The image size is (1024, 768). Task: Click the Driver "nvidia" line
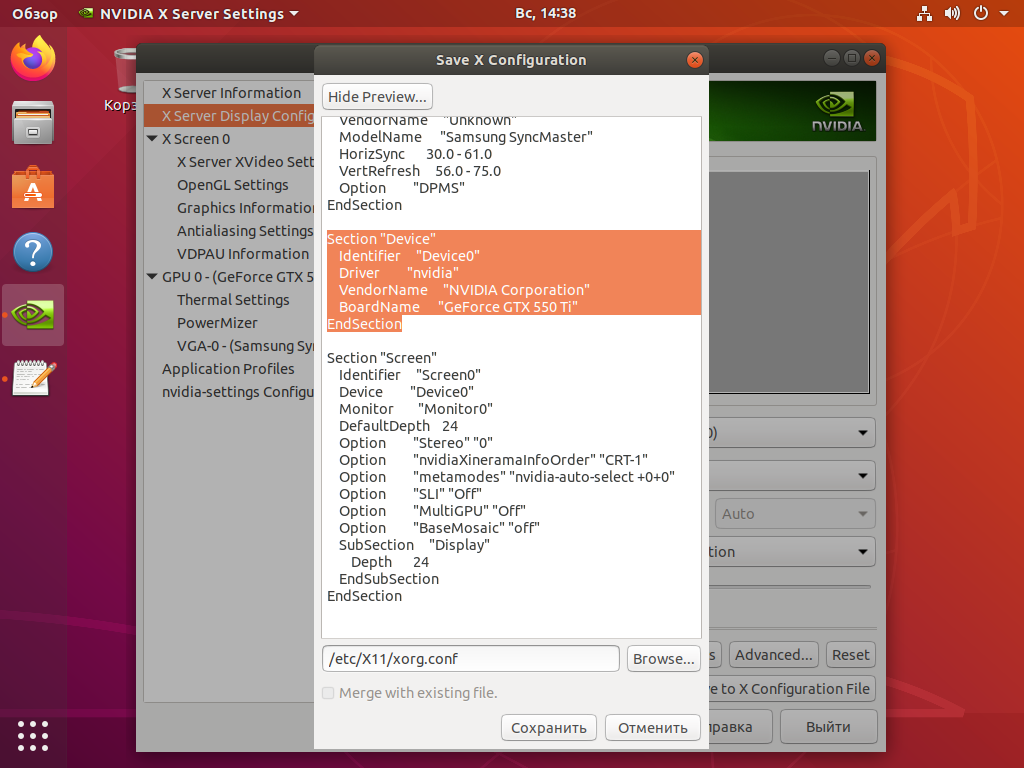pyautogui.click(x=398, y=273)
